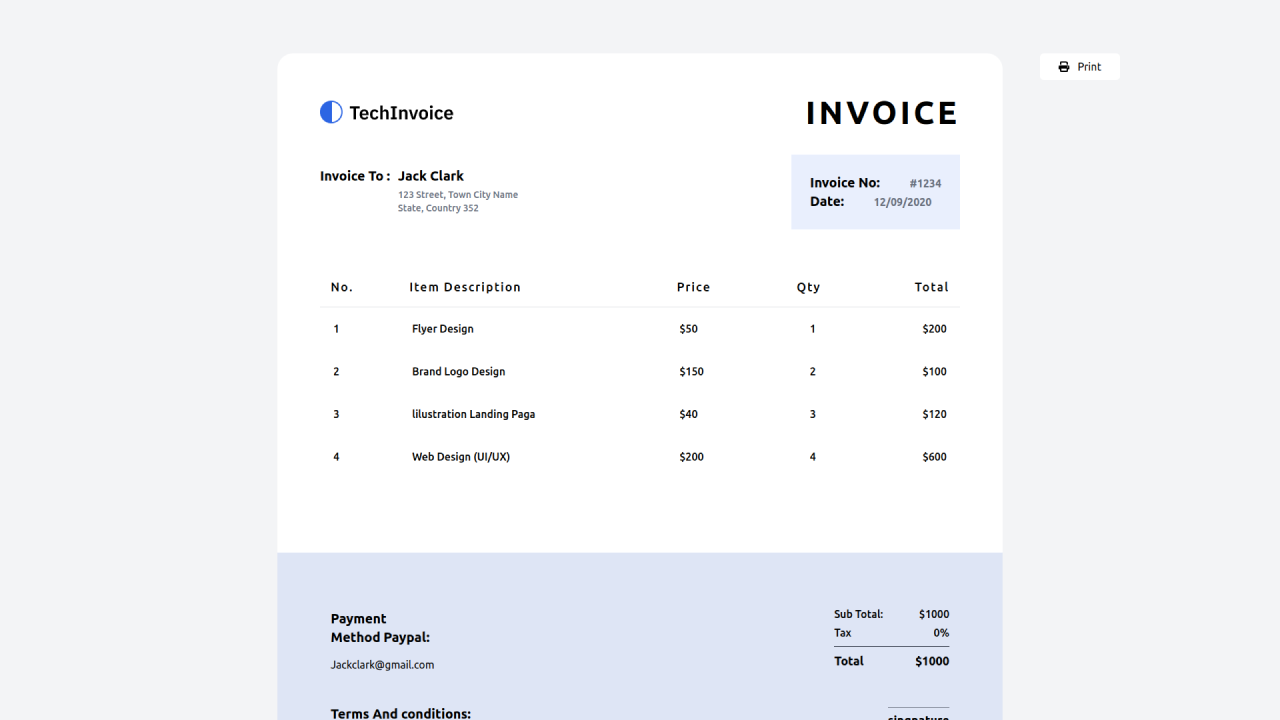Image resolution: width=1280 pixels, height=720 pixels.
Task: Click the customer name Jack Clark
Action: coord(431,176)
